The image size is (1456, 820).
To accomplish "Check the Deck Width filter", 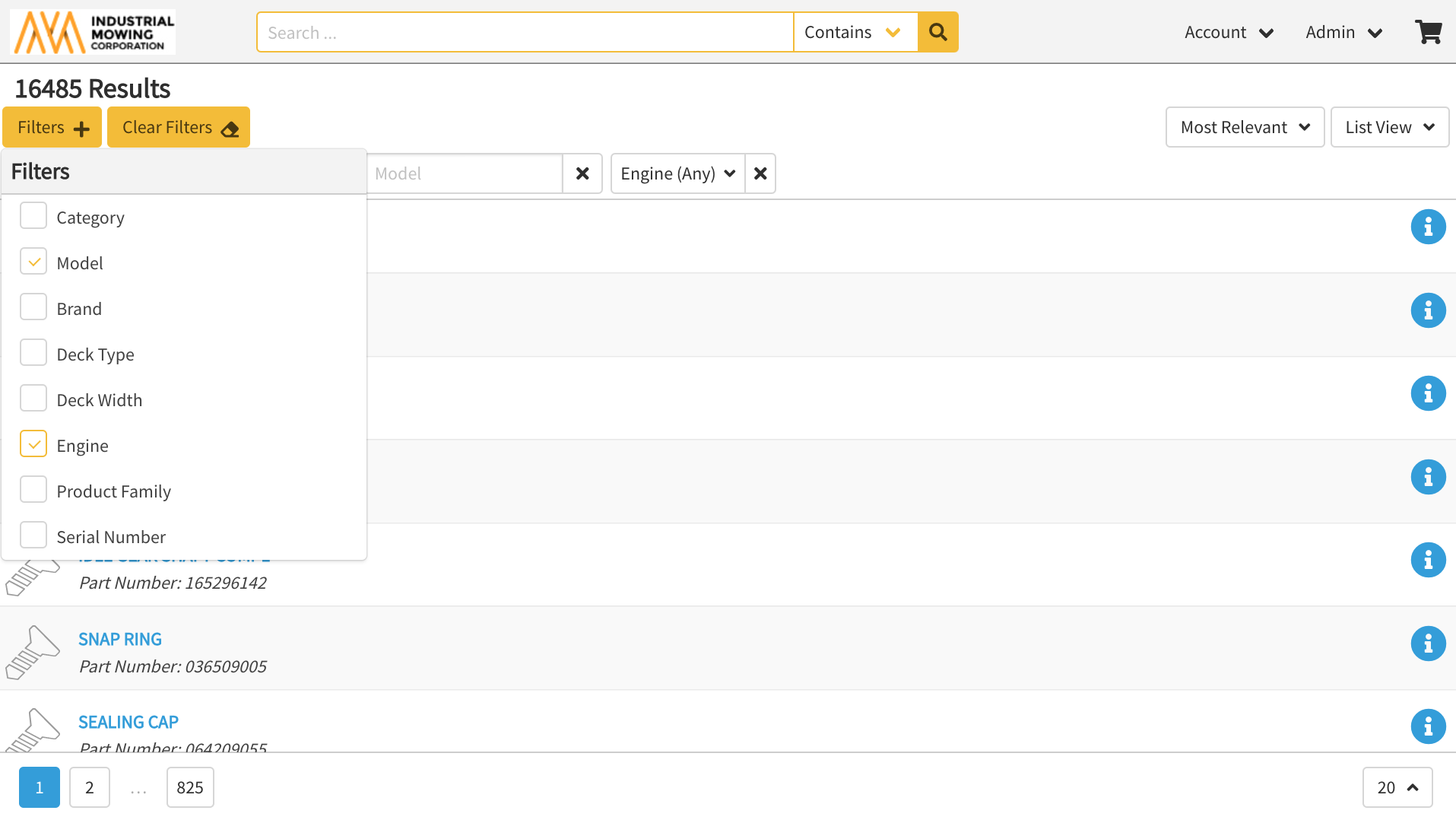I will (x=33, y=399).
